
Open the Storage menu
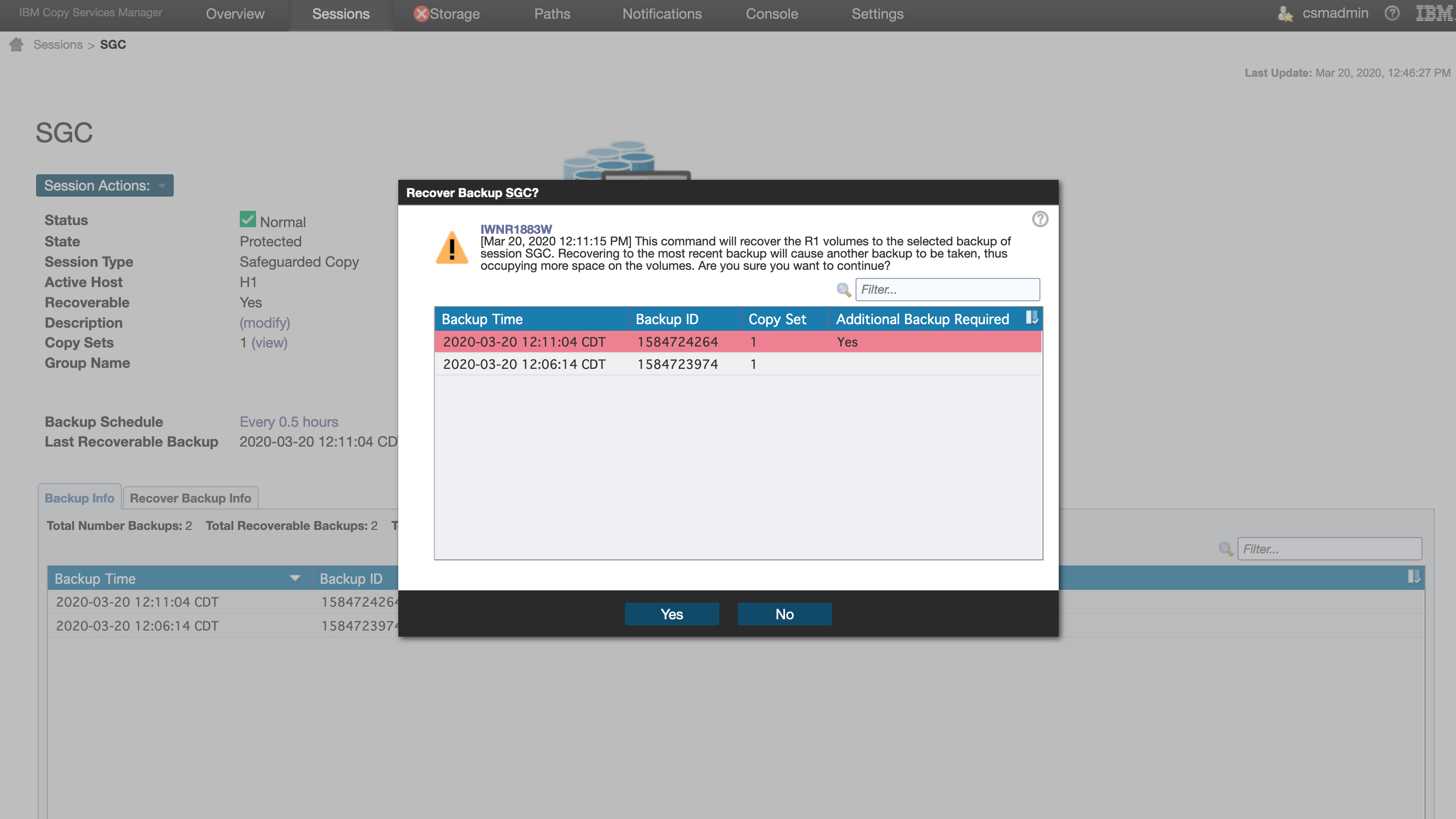coord(455,14)
